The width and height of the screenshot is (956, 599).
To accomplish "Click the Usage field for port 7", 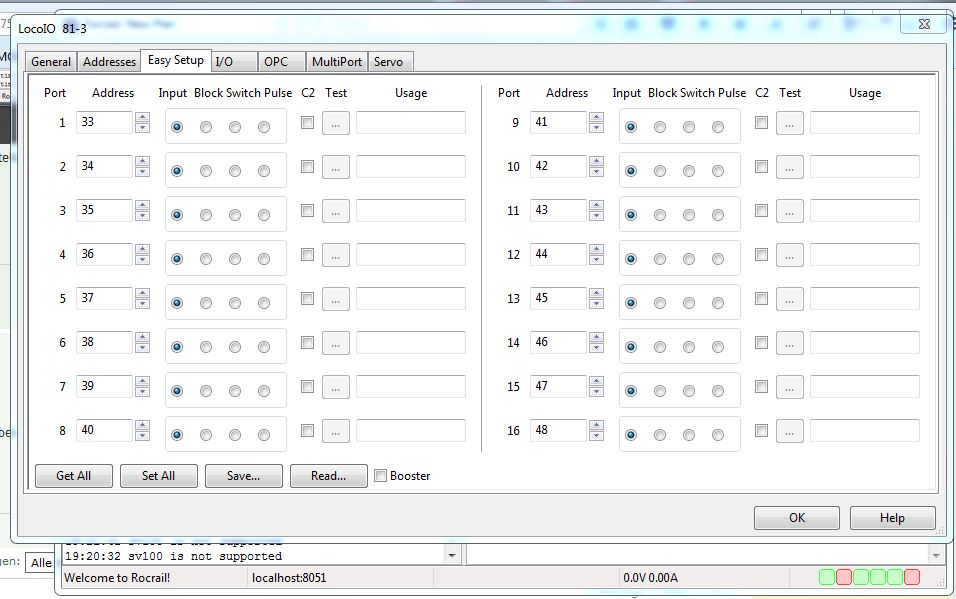I will click(411, 387).
